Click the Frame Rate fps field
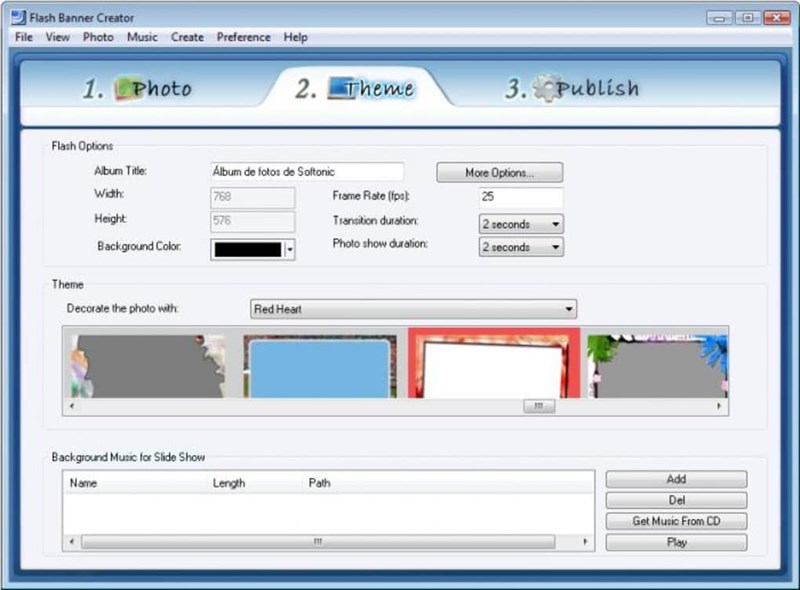 tap(521, 197)
